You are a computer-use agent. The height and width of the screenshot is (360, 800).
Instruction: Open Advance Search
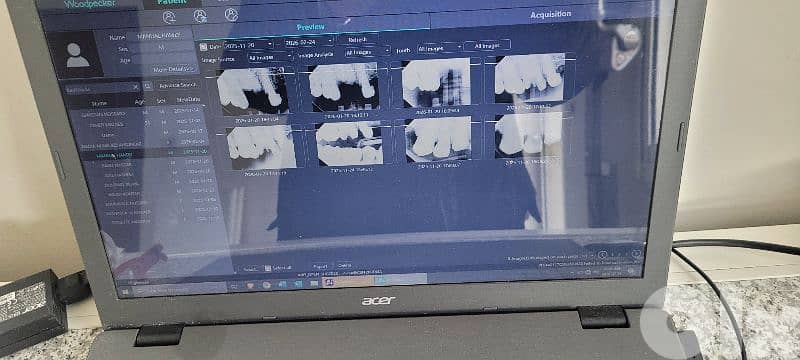pyautogui.click(x=177, y=85)
